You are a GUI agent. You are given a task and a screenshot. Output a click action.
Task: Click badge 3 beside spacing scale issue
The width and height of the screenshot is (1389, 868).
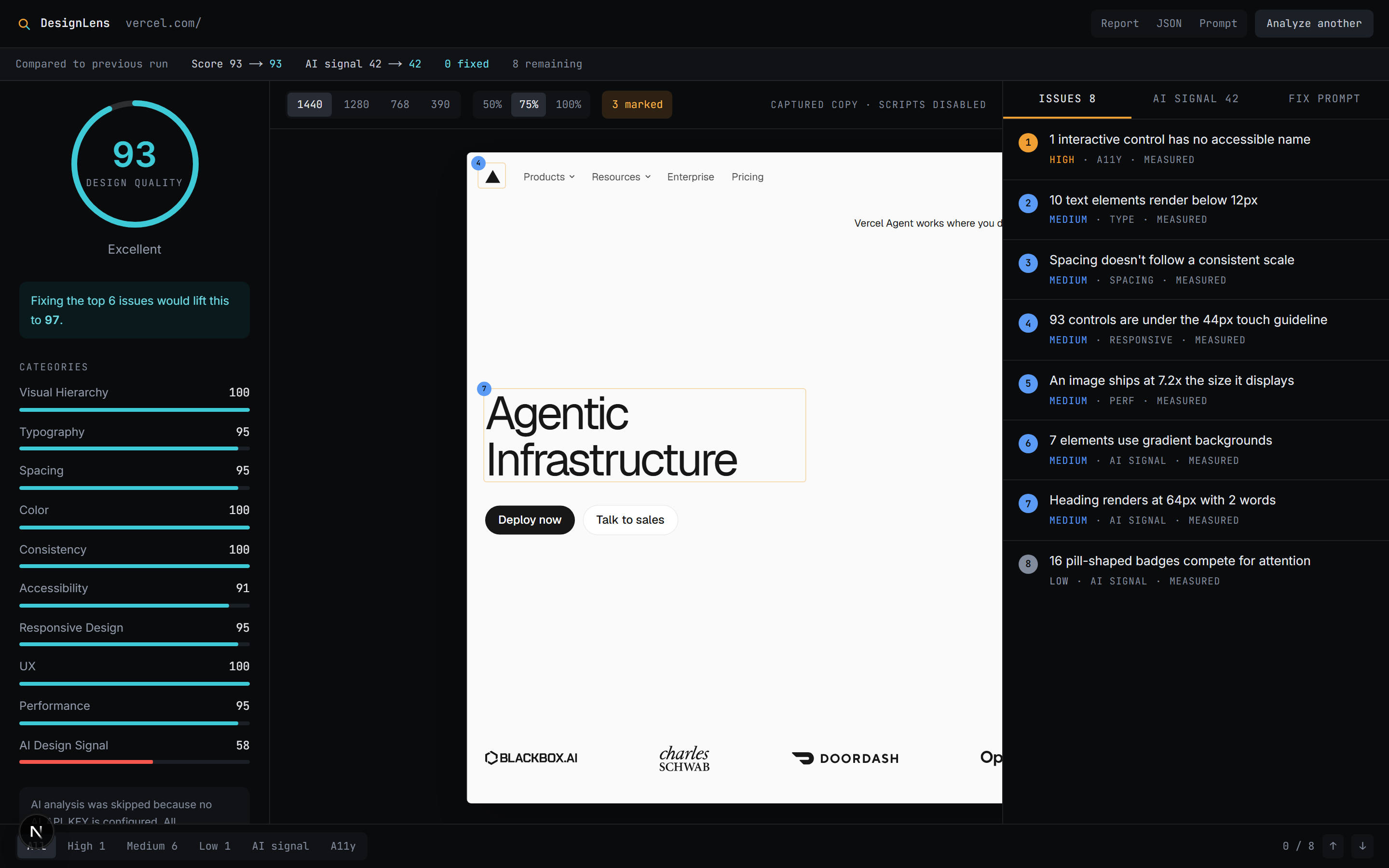[1028, 263]
